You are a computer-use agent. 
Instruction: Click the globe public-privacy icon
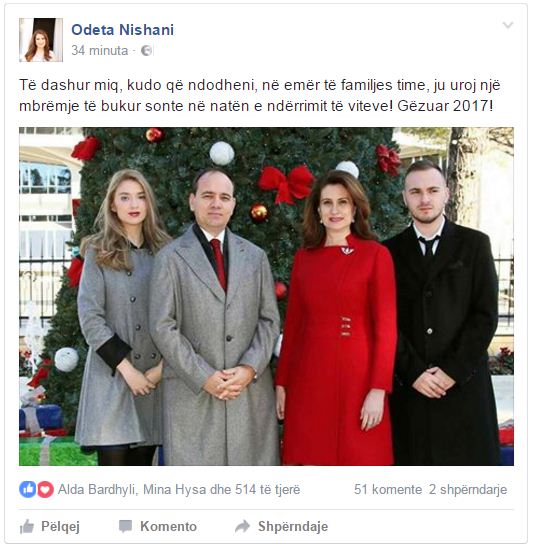[146, 51]
